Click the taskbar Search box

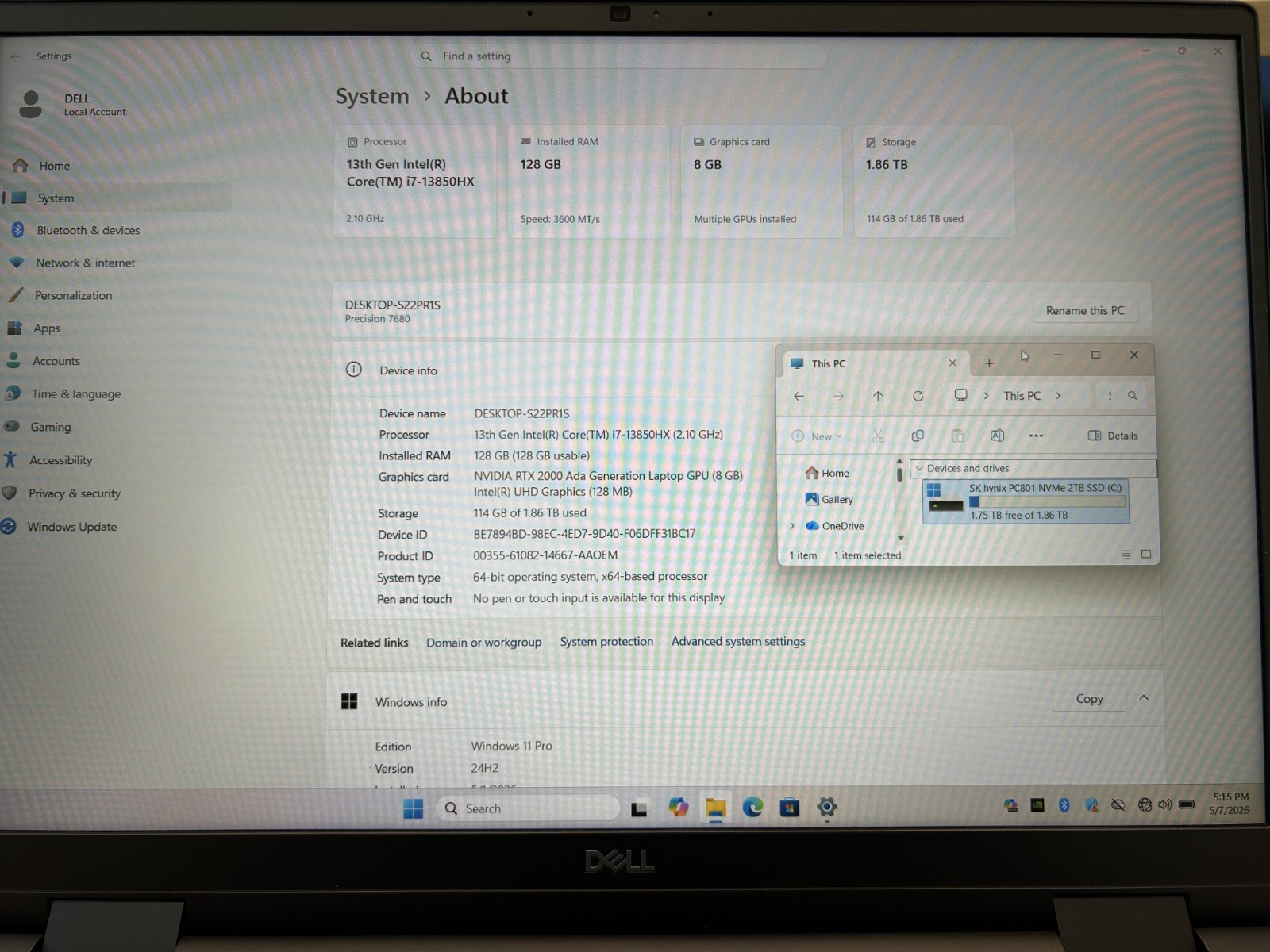pos(528,808)
